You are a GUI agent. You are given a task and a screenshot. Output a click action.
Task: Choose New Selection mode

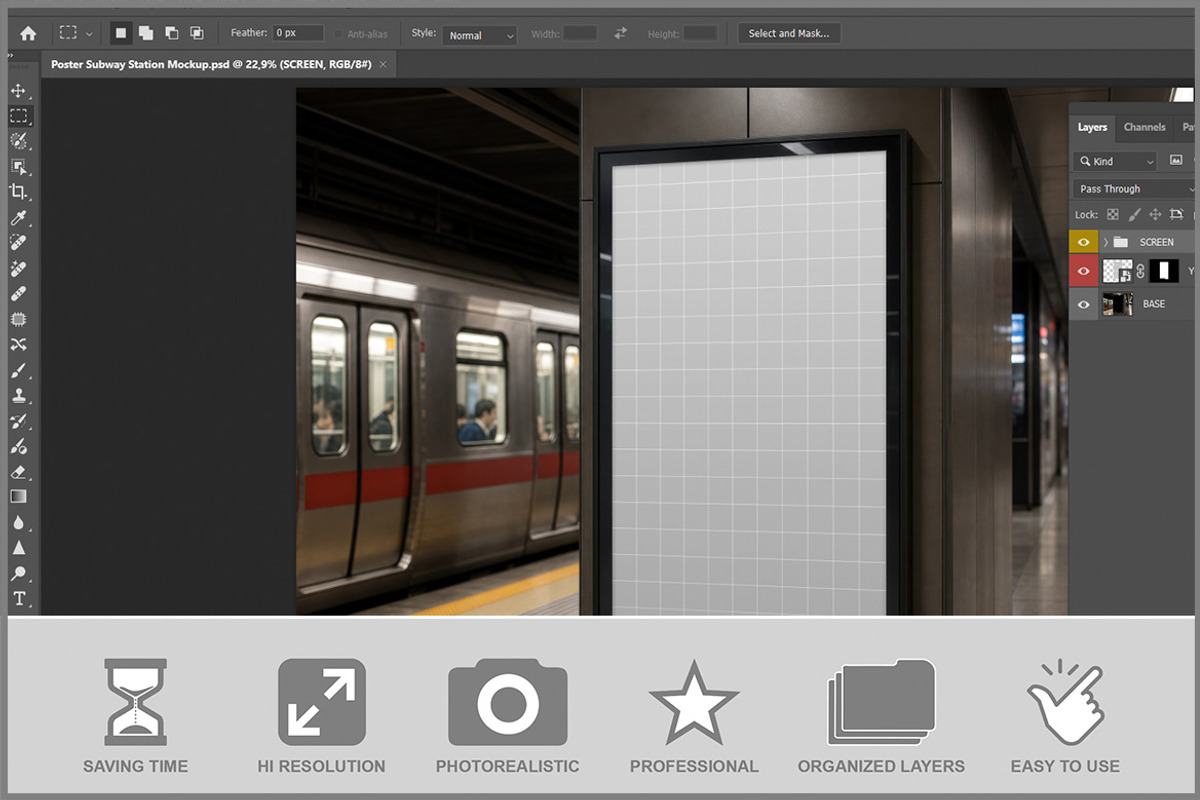(x=121, y=33)
